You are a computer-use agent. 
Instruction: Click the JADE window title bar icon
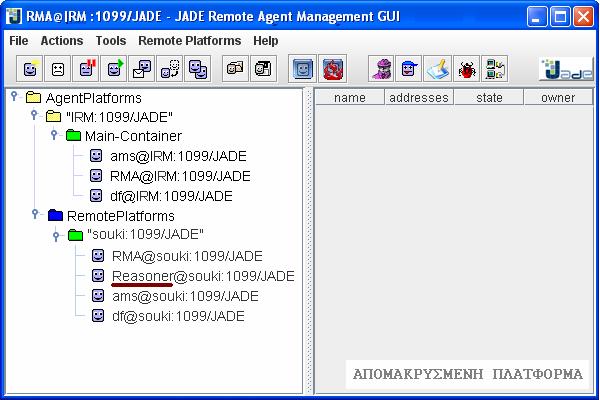pyautogui.click(x=14, y=16)
